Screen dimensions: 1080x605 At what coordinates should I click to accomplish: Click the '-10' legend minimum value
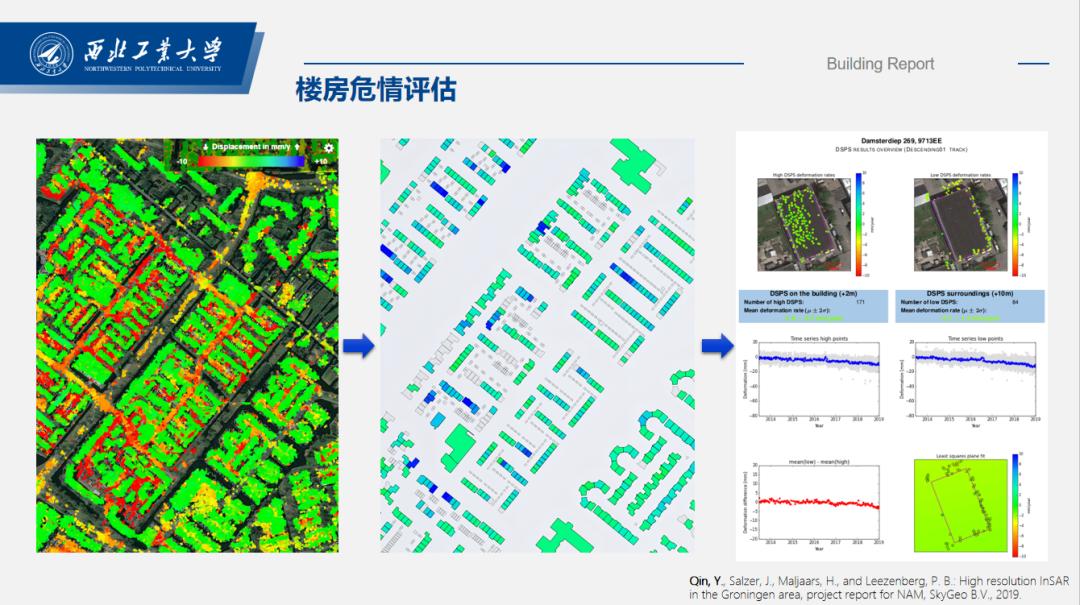coord(182,161)
